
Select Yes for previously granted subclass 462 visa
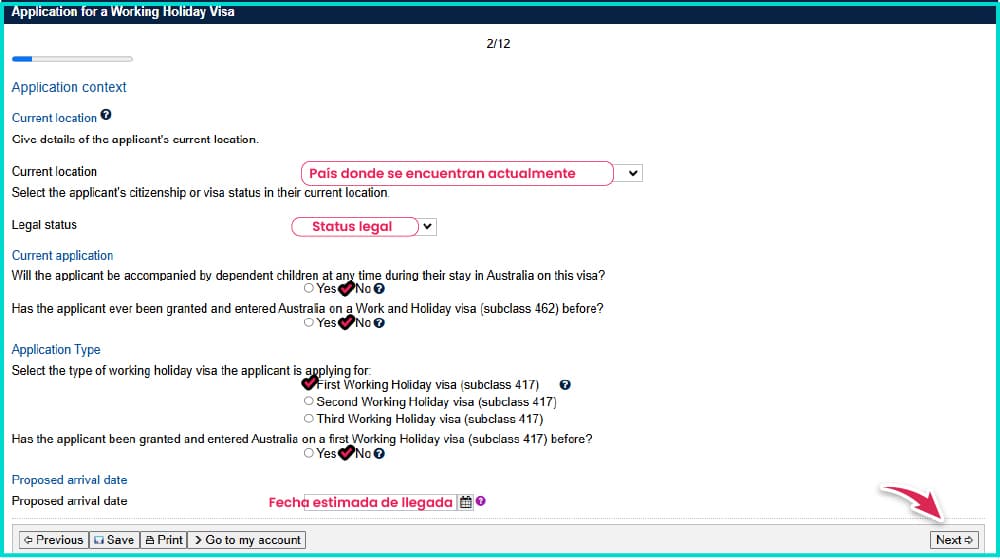[x=309, y=323]
